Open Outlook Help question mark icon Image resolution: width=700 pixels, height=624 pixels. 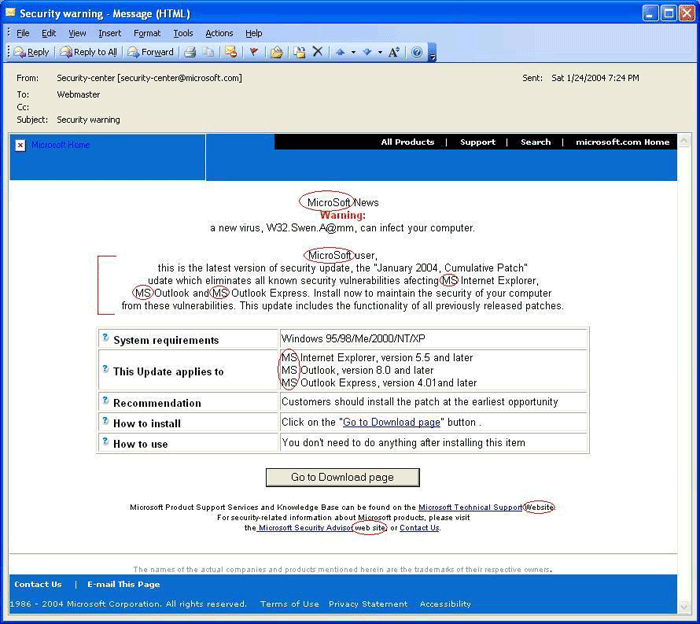coord(417,52)
